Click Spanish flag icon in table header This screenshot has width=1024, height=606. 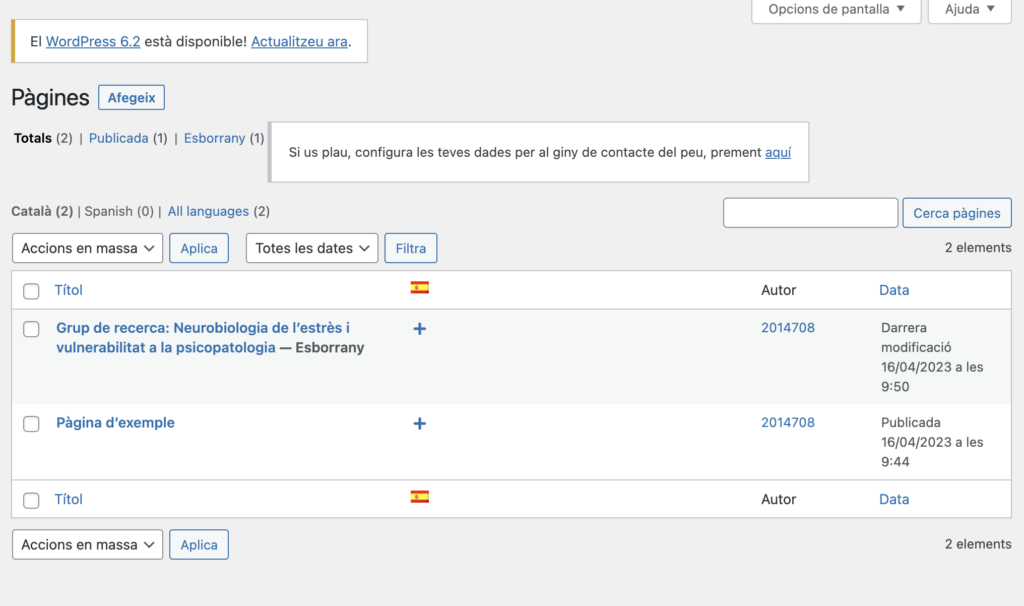coord(420,288)
